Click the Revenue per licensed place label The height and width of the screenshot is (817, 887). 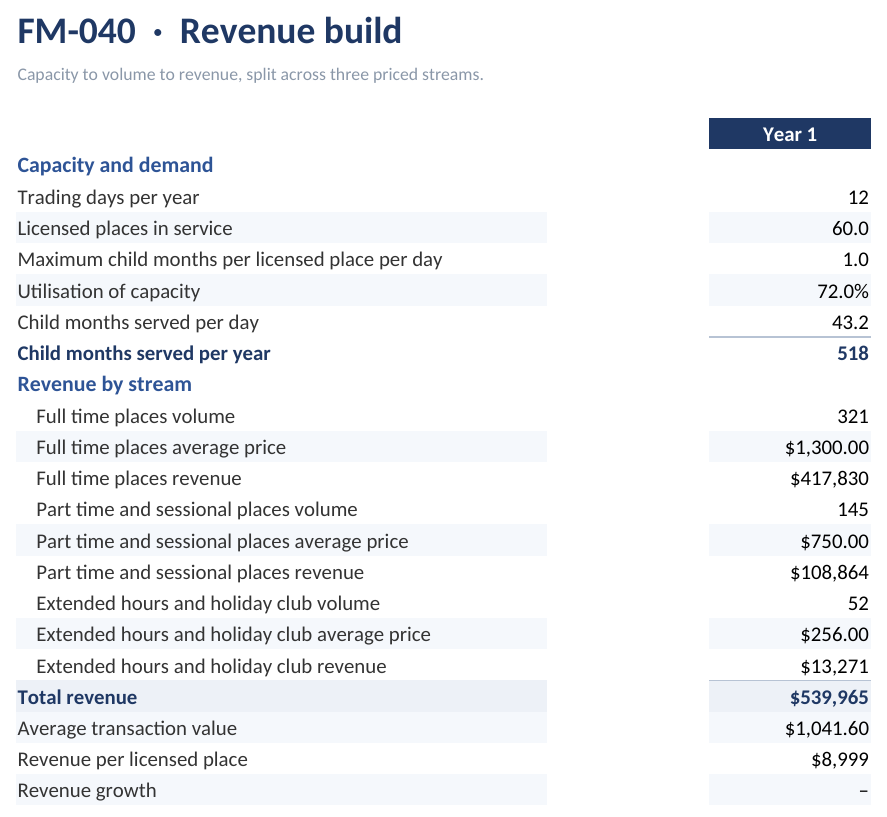pyautogui.click(x=132, y=760)
